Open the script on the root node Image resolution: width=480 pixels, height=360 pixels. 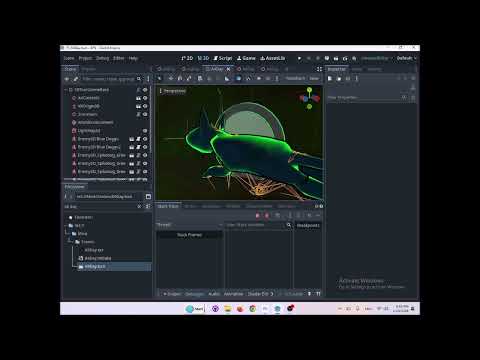(x=138, y=90)
